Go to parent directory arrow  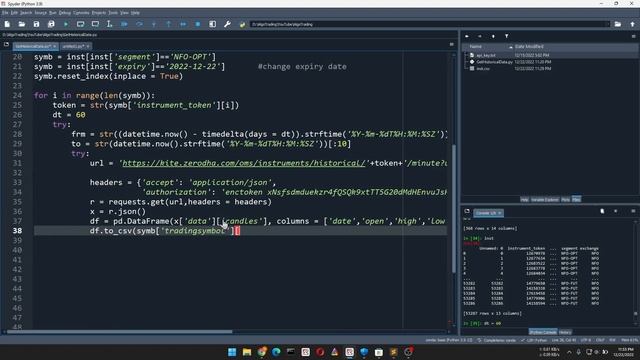click(x=632, y=24)
